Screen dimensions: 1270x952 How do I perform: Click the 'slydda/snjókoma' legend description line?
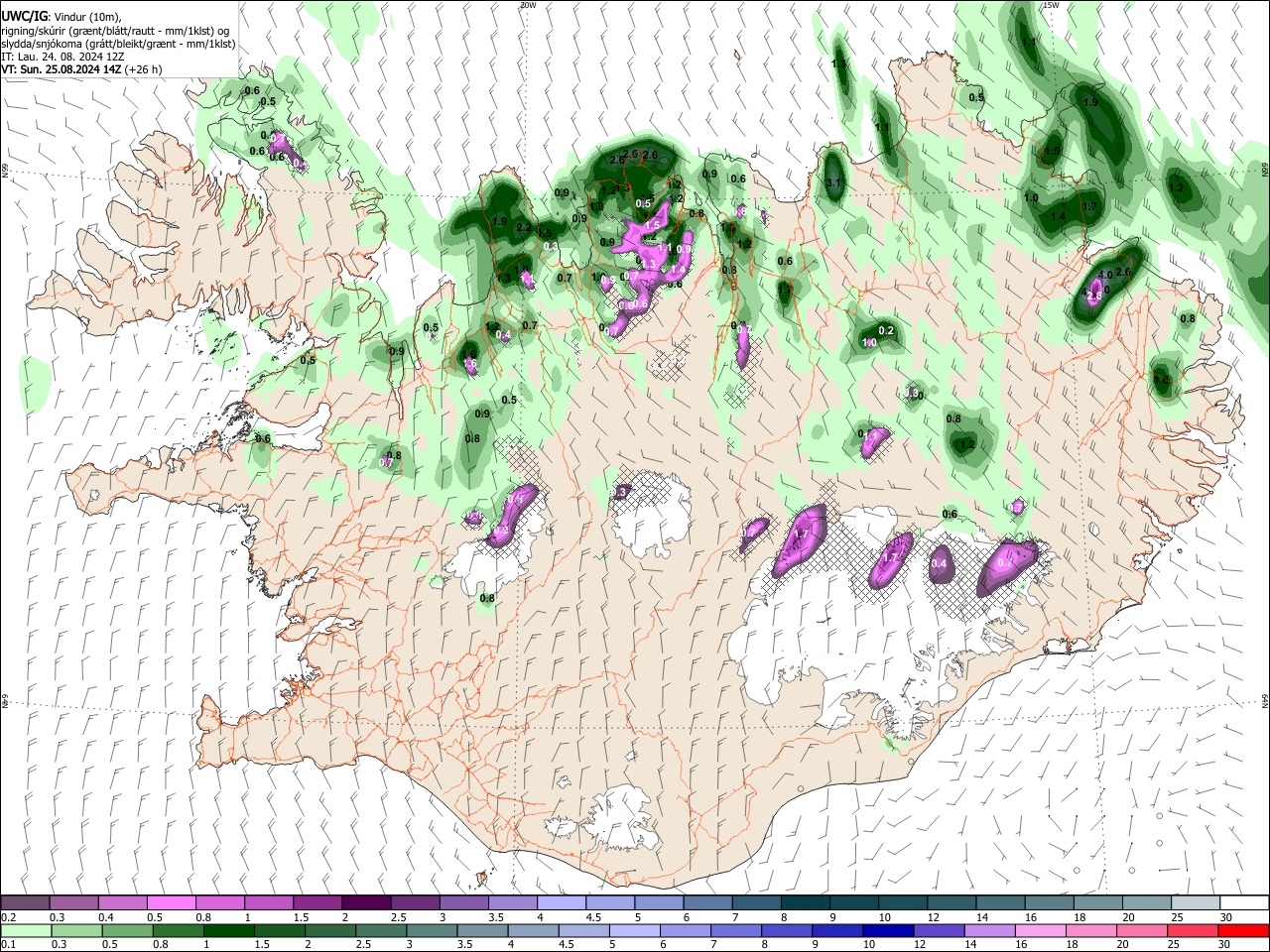pos(118,44)
